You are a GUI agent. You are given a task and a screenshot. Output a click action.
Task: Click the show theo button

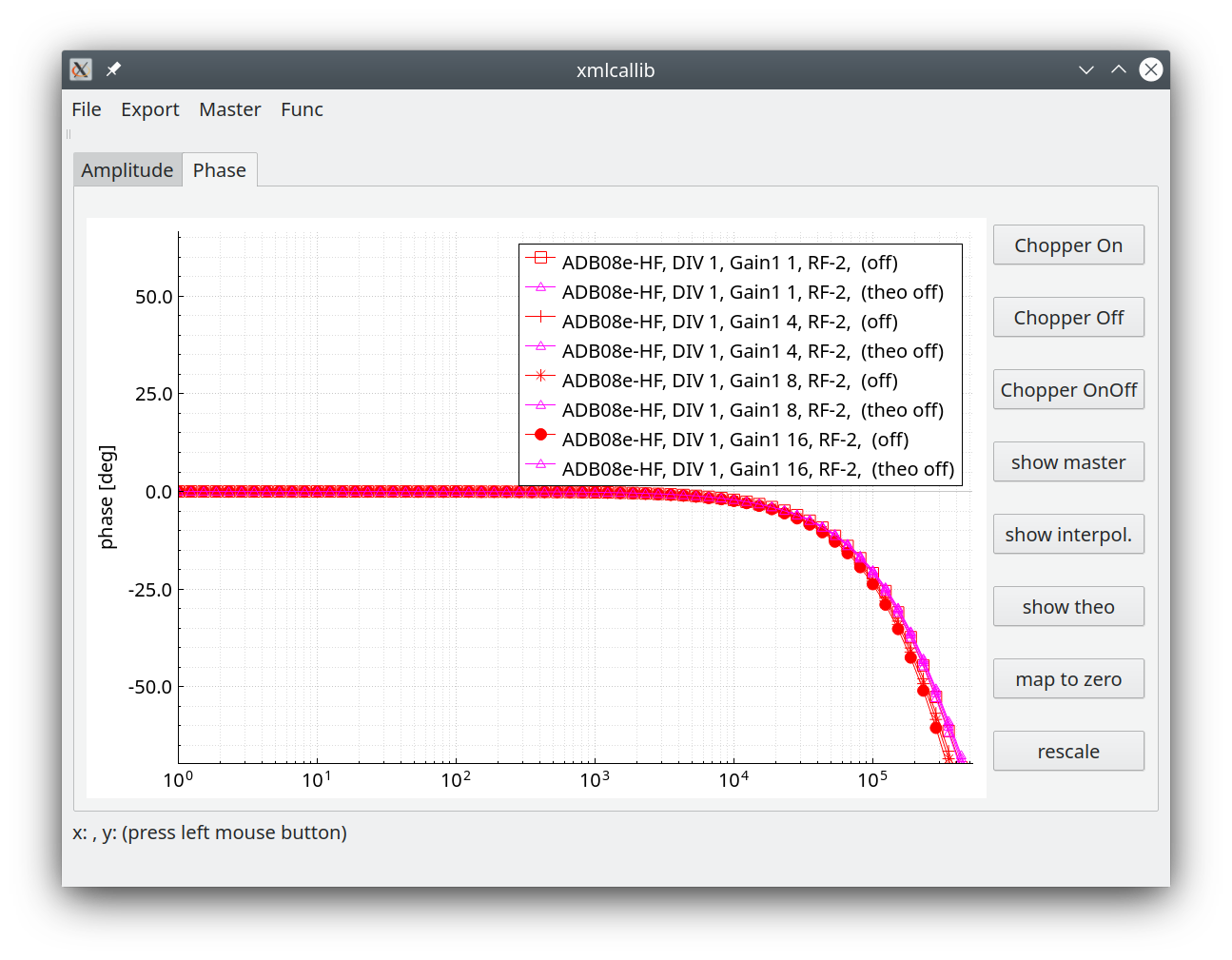click(x=1068, y=607)
